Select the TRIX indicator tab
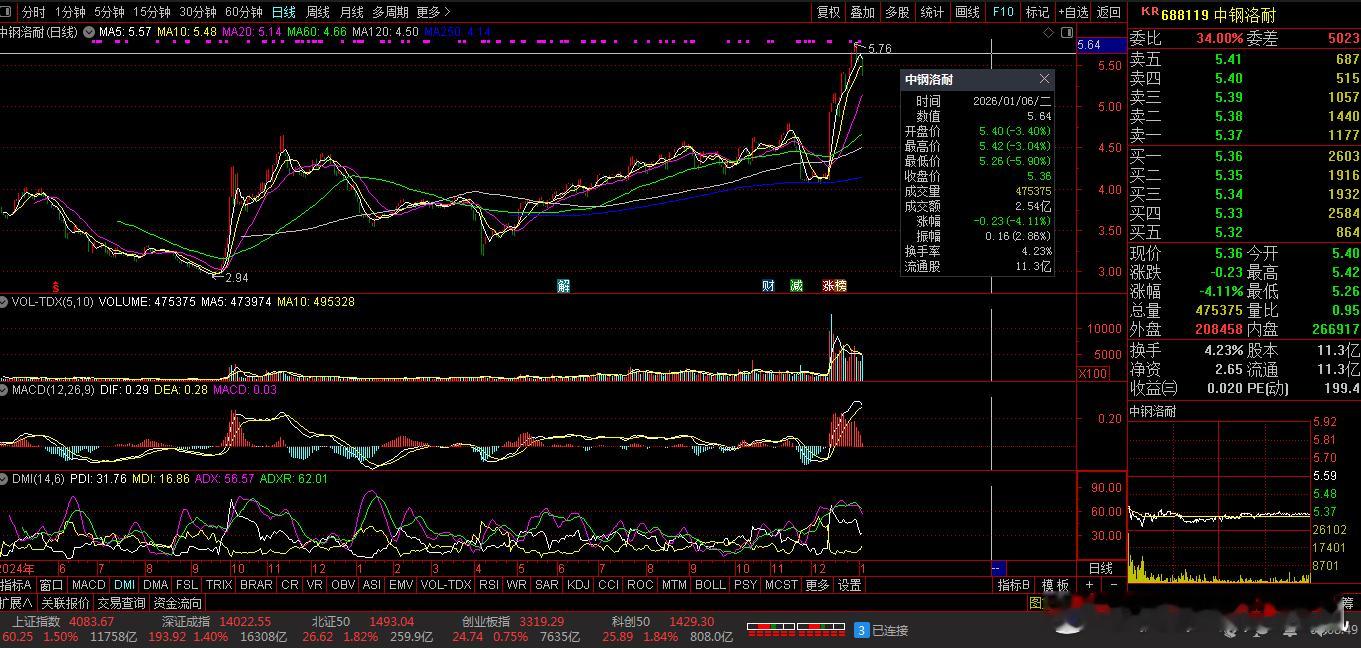 pyautogui.click(x=219, y=585)
